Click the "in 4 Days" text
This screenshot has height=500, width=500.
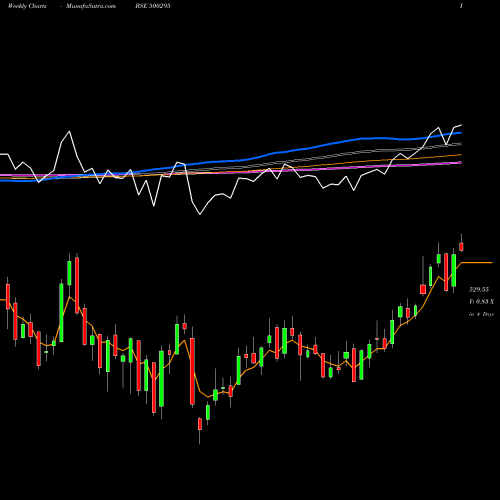[481, 314]
